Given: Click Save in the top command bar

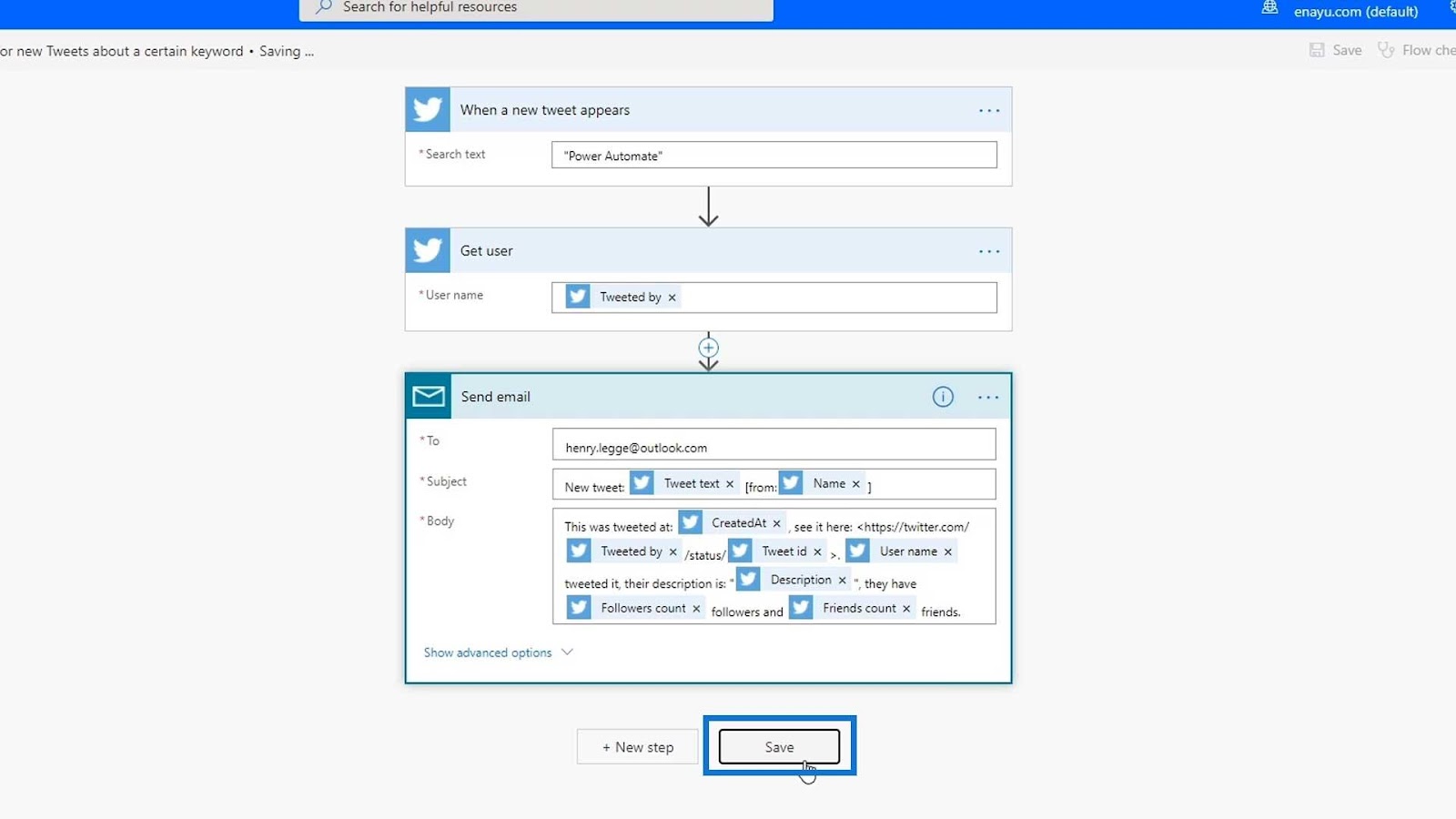Looking at the screenshot, I should [1336, 50].
